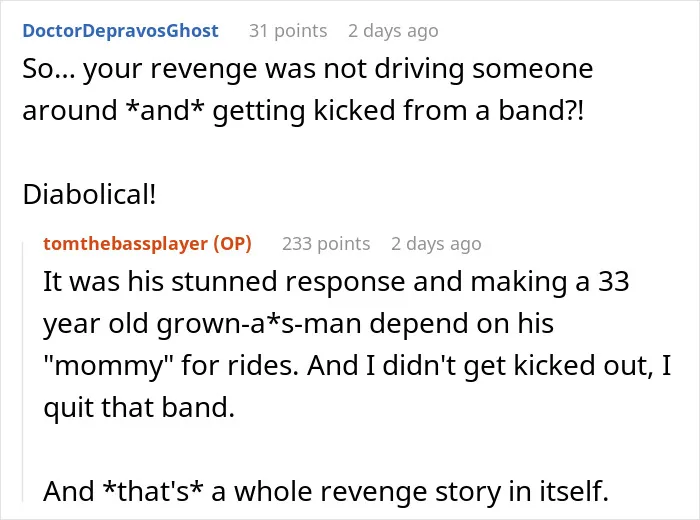The height and width of the screenshot is (520, 700).
Task: Open the OP reply's "2 days ago" permalink
Action: tap(436, 244)
